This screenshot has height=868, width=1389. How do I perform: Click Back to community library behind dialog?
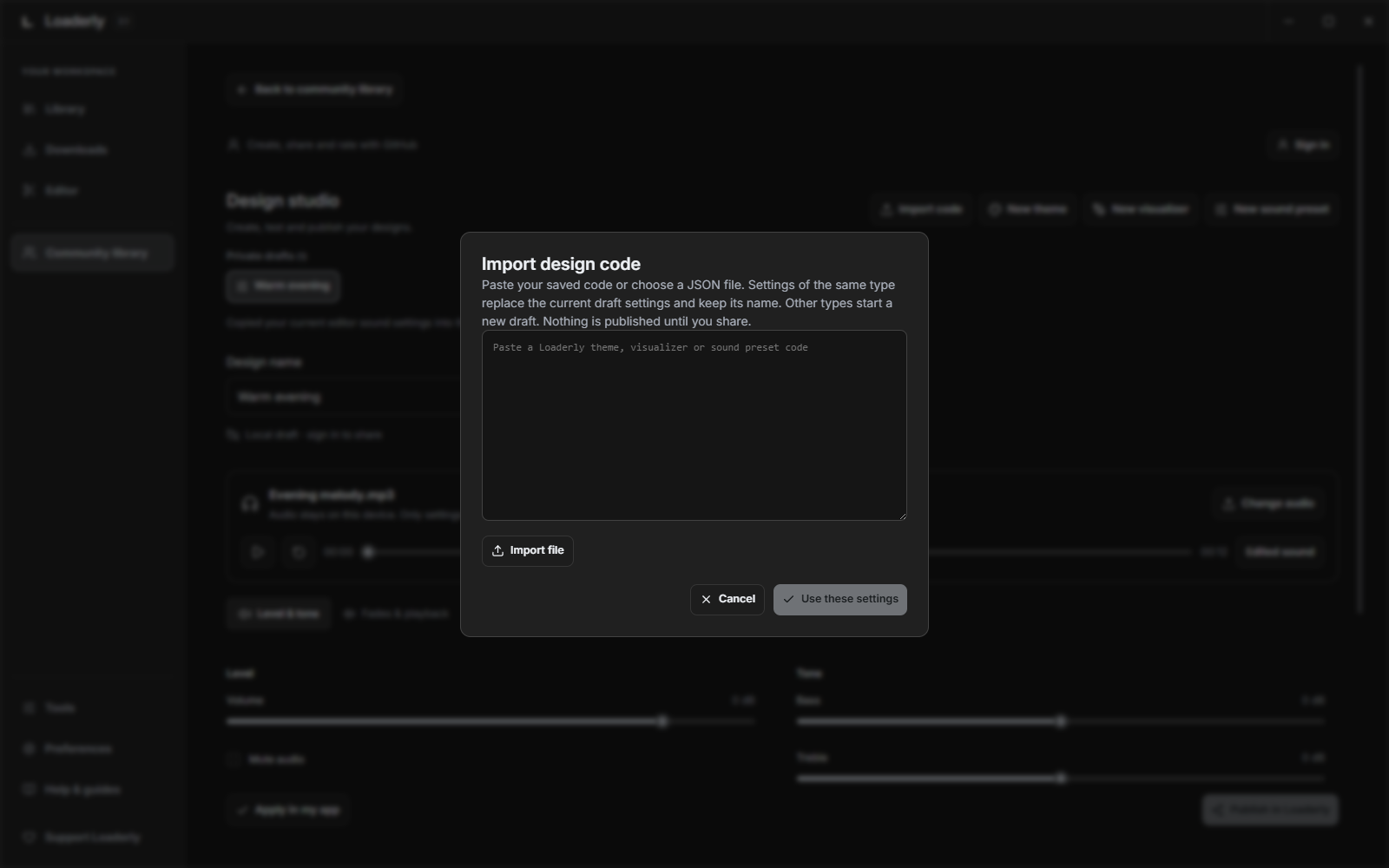pos(314,89)
